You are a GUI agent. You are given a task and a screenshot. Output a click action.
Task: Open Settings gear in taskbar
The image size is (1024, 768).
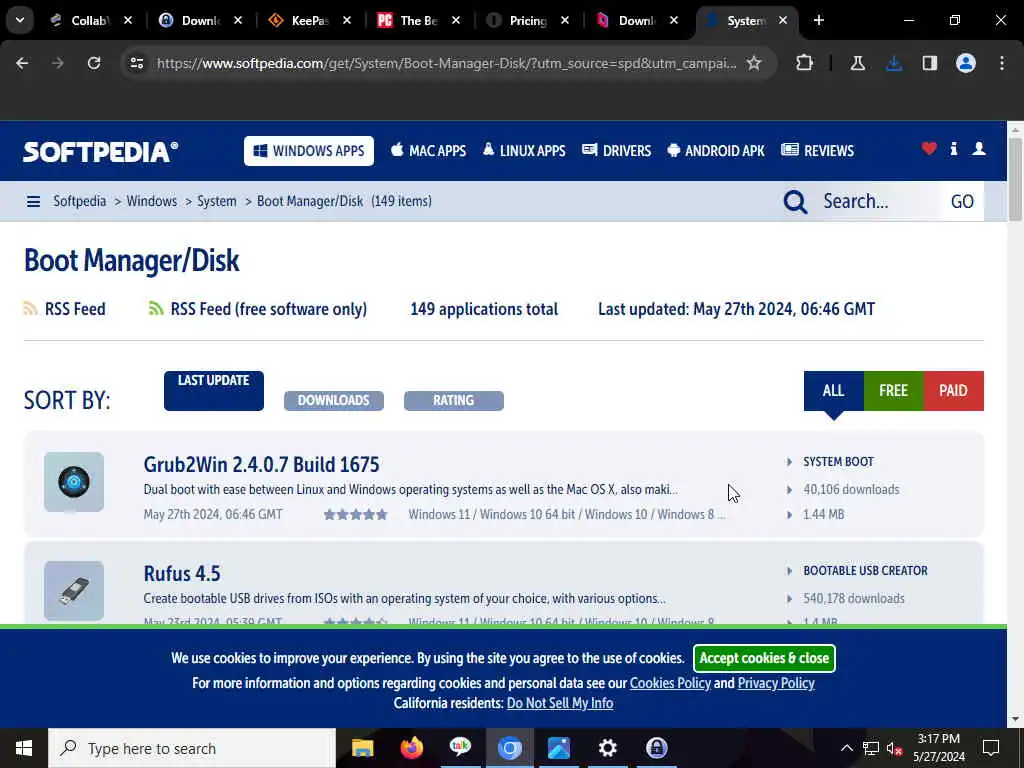point(607,748)
